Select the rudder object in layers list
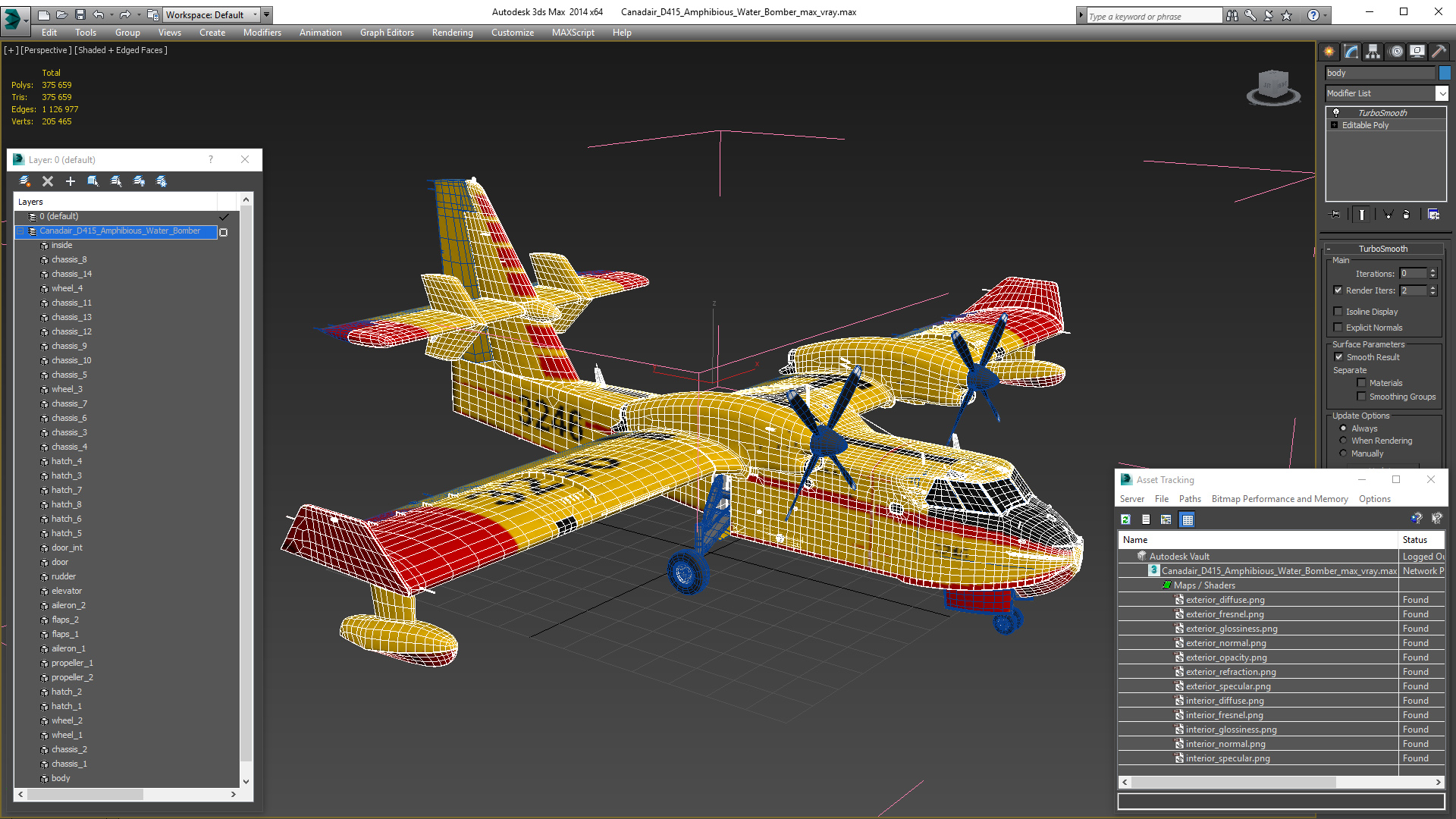Image resolution: width=1456 pixels, height=819 pixels. coord(63,576)
